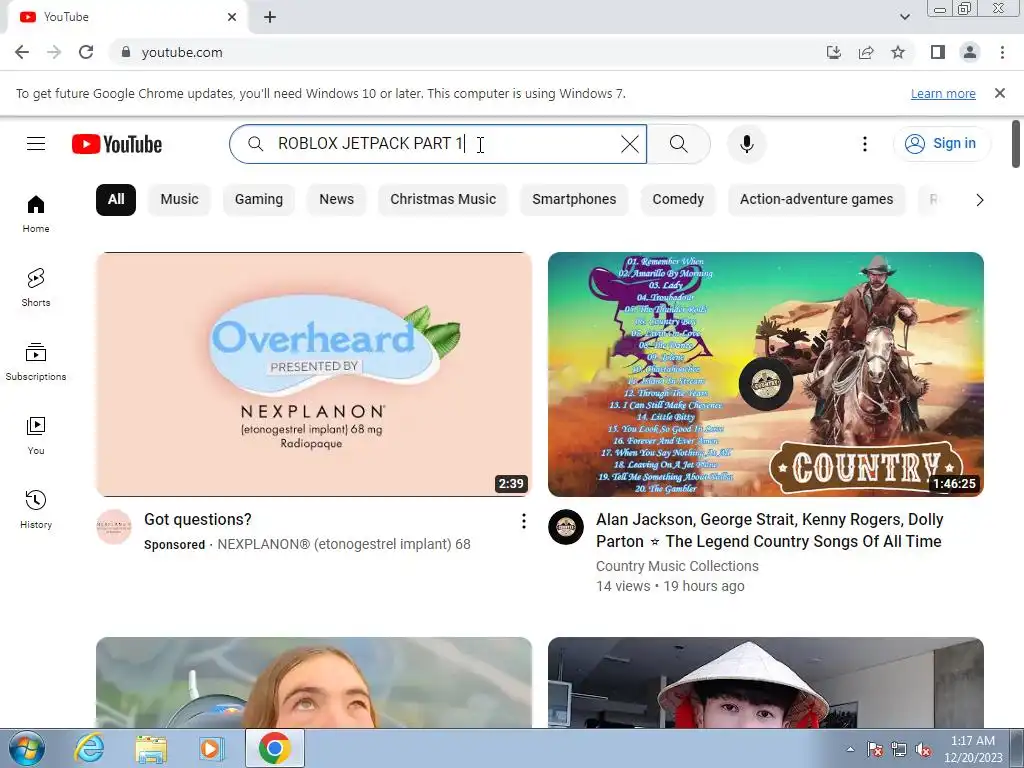Image resolution: width=1024 pixels, height=768 pixels.
Task: Open the NEXPLANON advertiser avatar
Action: [114, 526]
